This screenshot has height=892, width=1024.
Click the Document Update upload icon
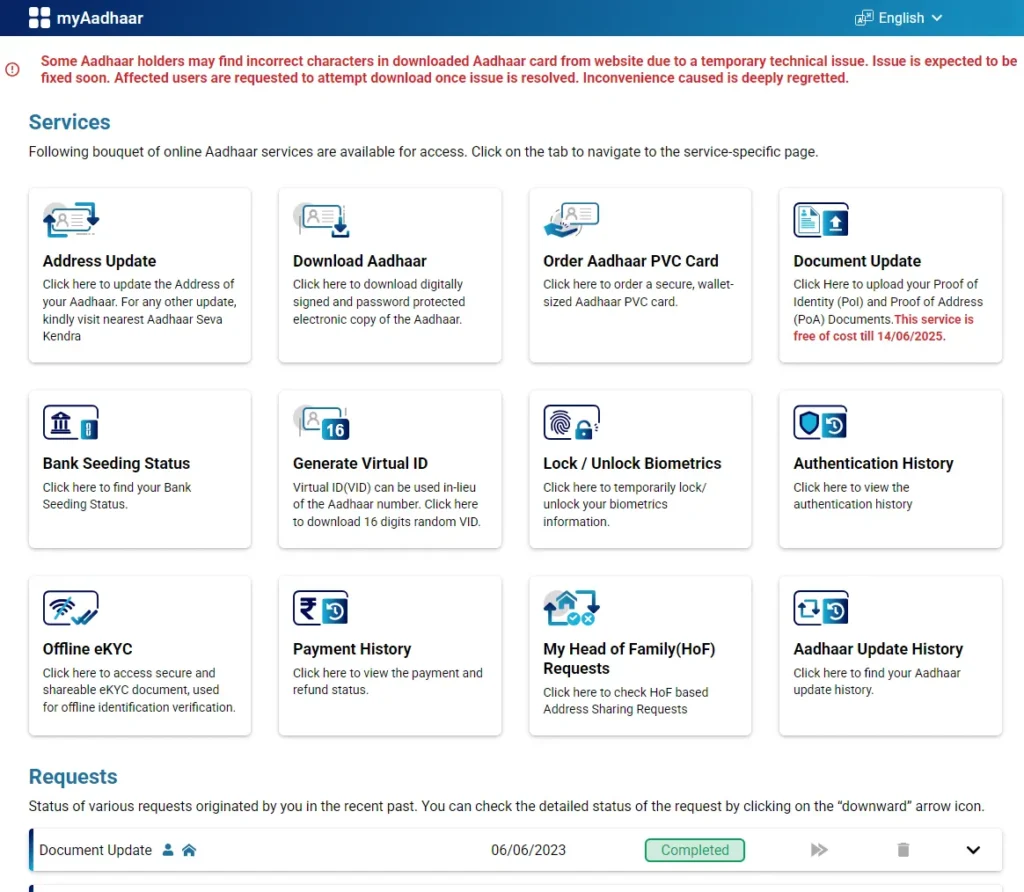(x=821, y=220)
